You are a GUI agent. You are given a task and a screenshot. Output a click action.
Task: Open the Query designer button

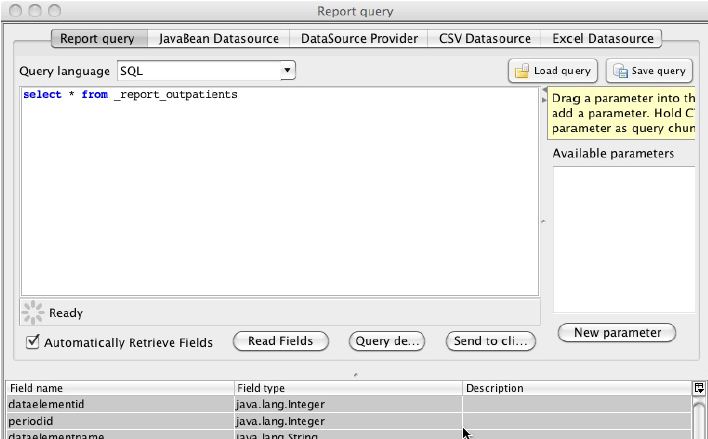pyautogui.click(x=387, y=341)
